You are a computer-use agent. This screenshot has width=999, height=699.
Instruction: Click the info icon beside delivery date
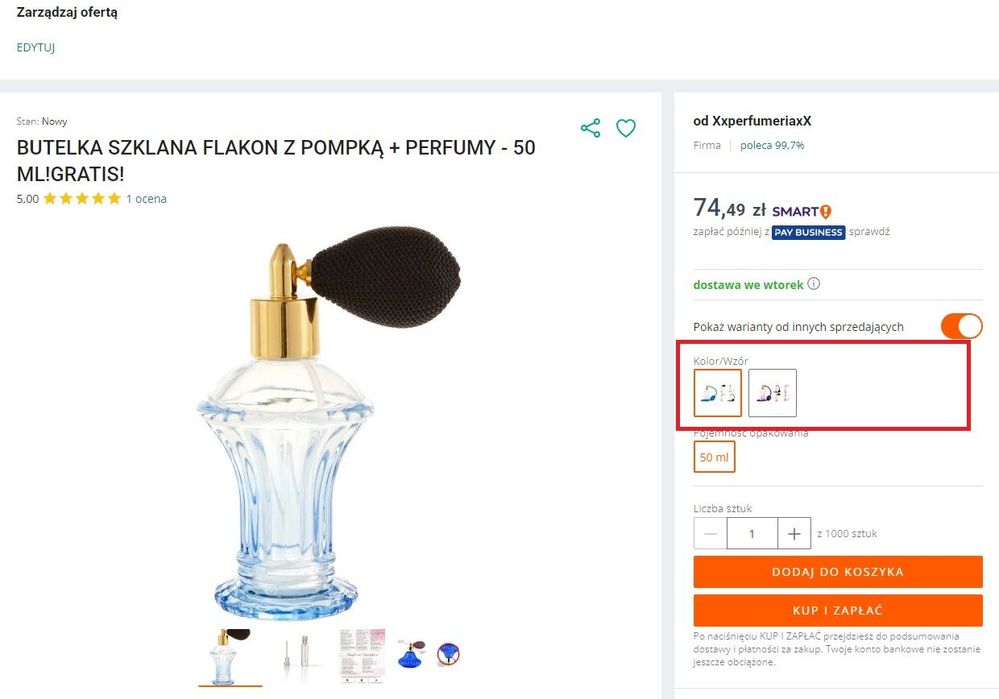pyautogui.click(x=814, y=284)
